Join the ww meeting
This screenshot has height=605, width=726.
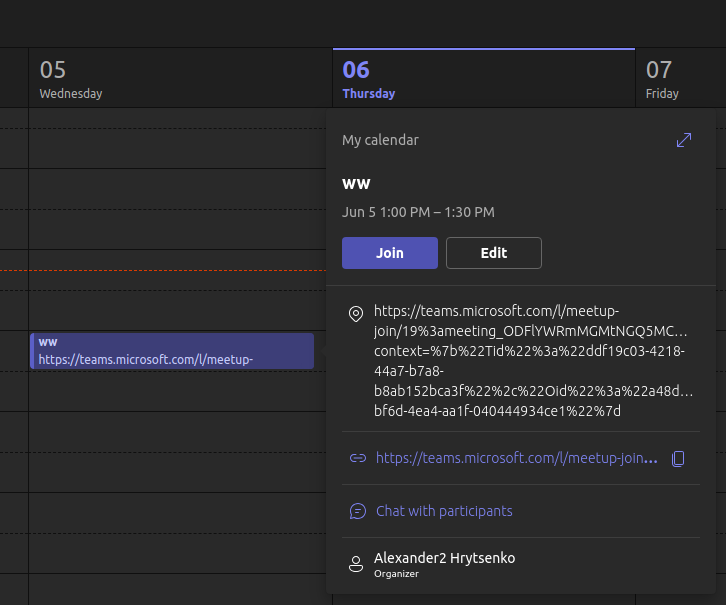coord(390,253)
